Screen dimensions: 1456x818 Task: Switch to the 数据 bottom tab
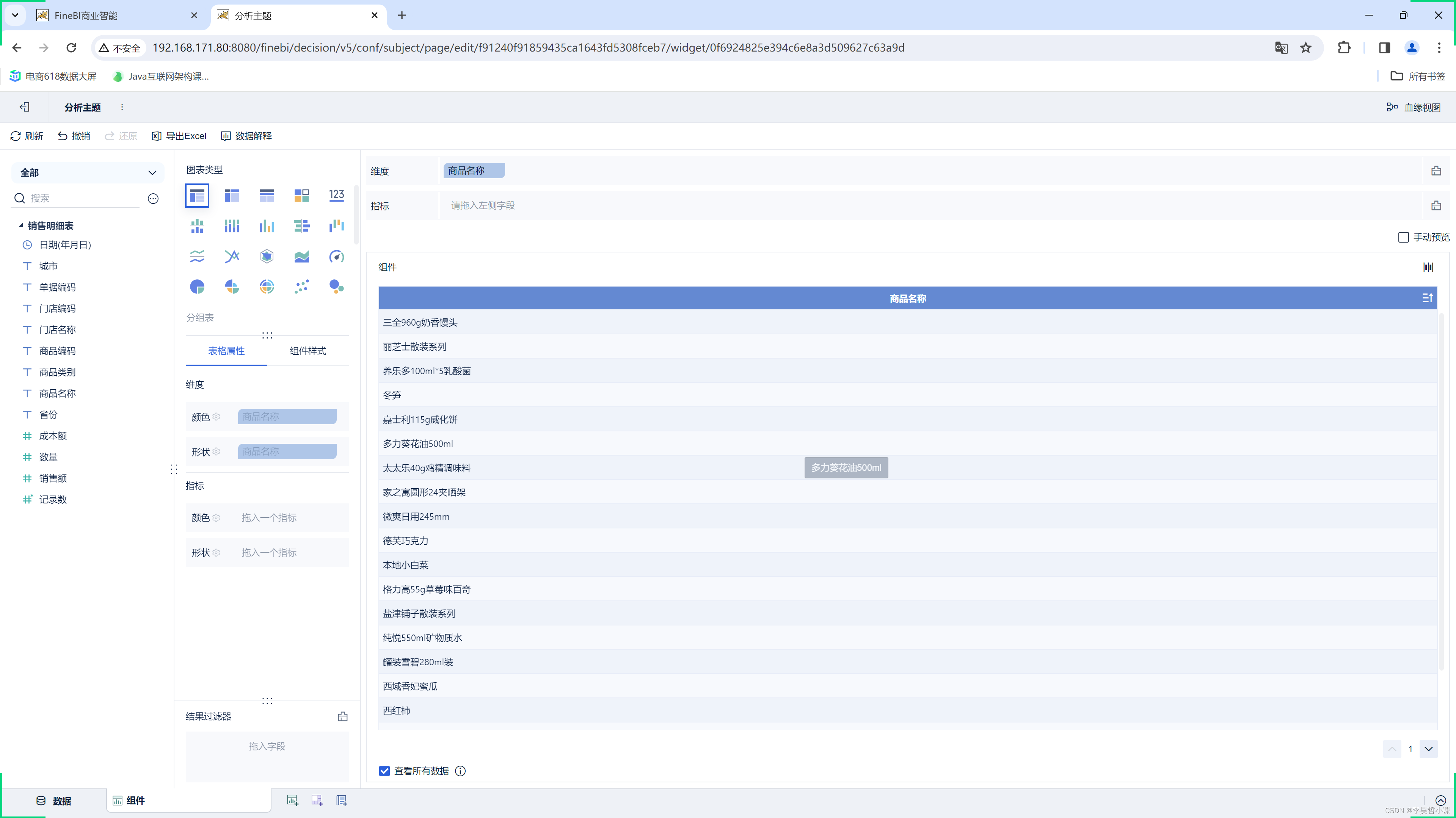[x=54, y=801]
